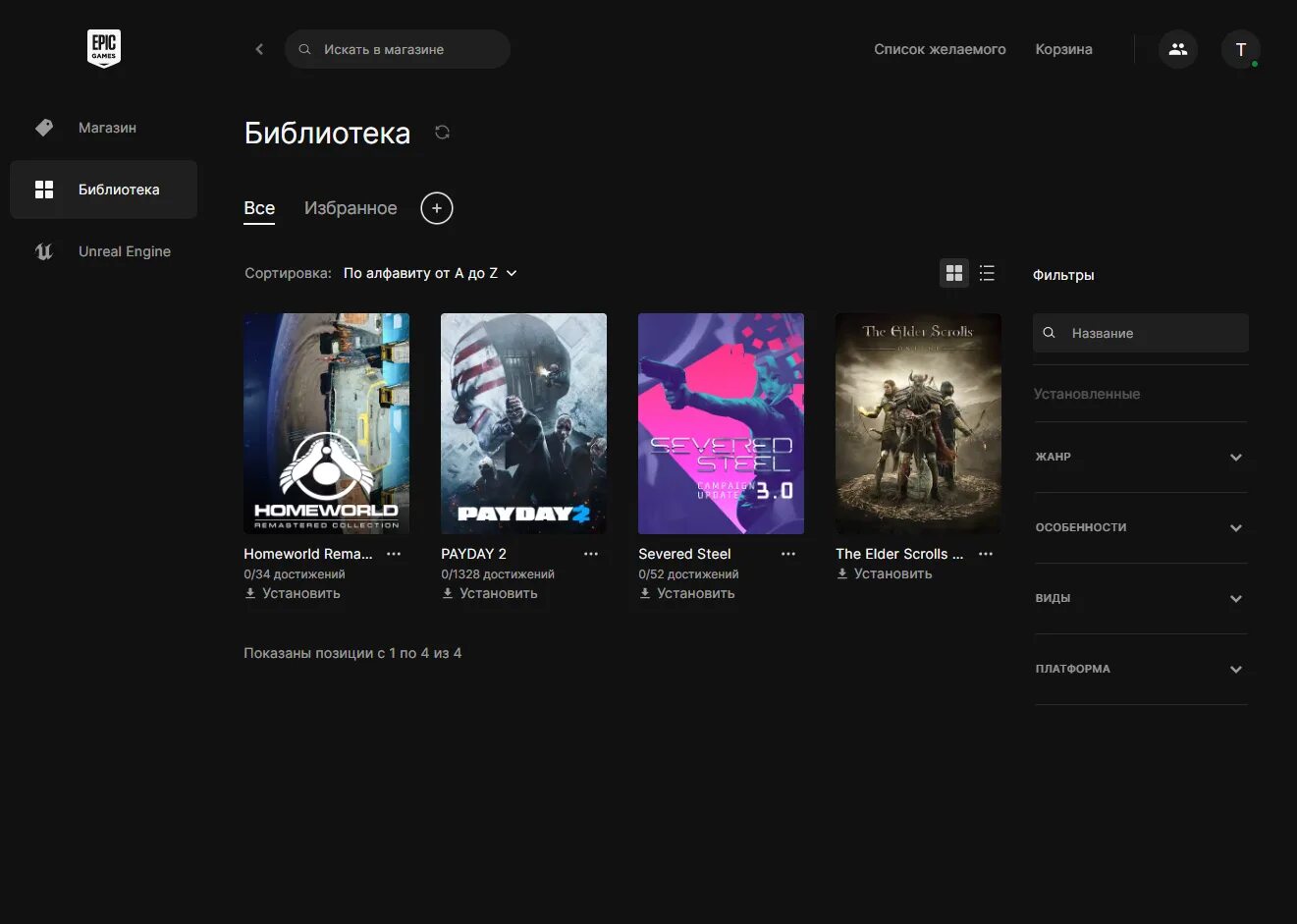This screenshot has height=924, width=1297.
Task: Focus the Название filter field
Action: [x=1141, y=333]
